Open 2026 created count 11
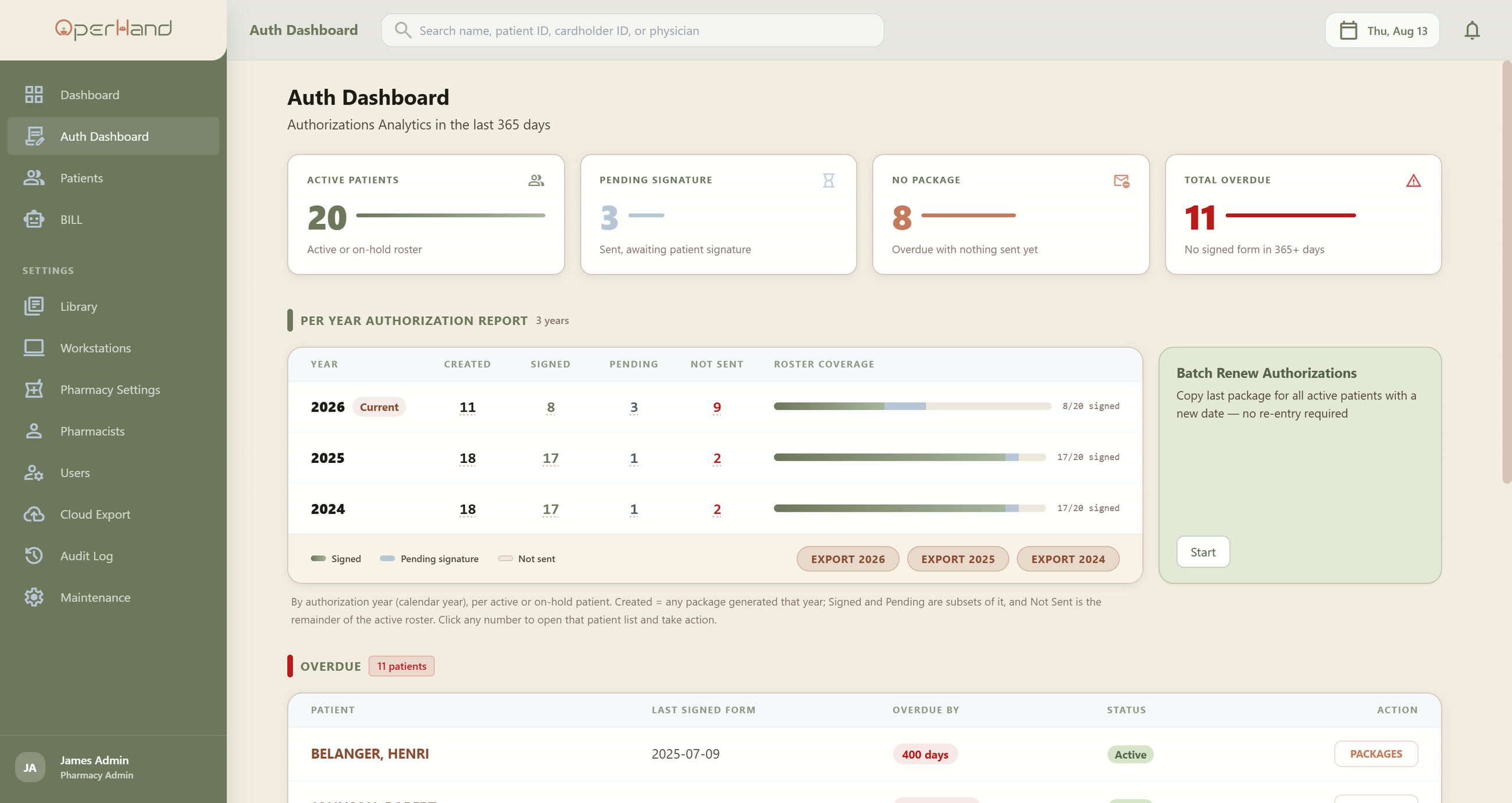This screenshot has width=1512, height=803. point(467,408)
